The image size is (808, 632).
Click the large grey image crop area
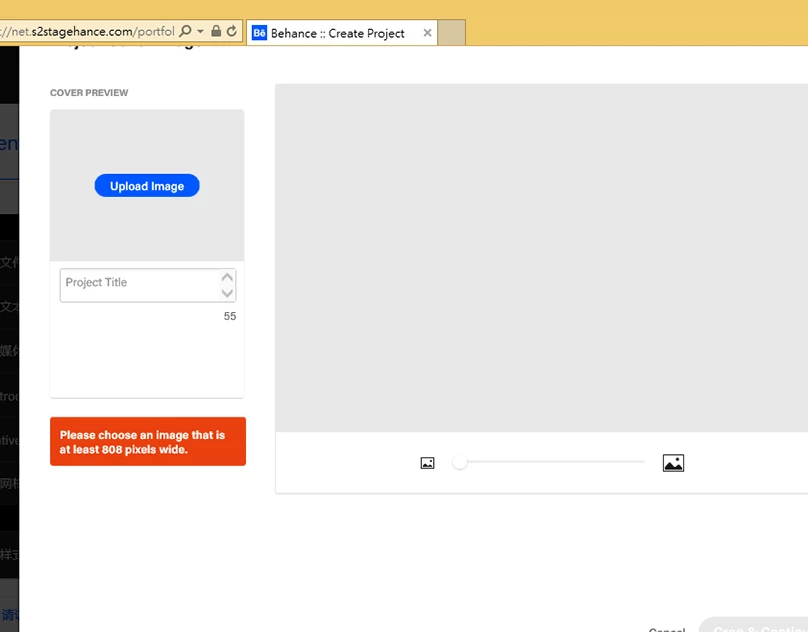coord(541,257)
